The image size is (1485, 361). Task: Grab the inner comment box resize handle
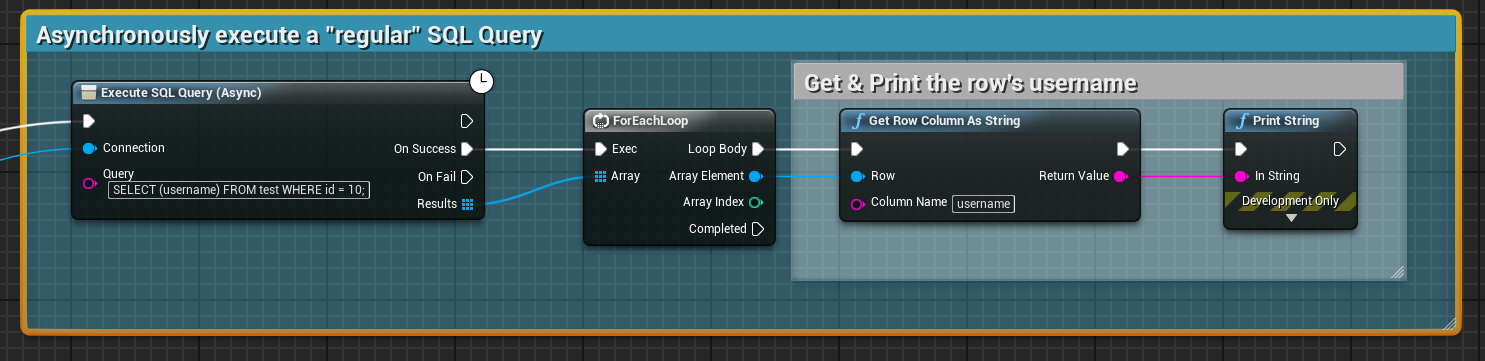(x=1398, y=272)
